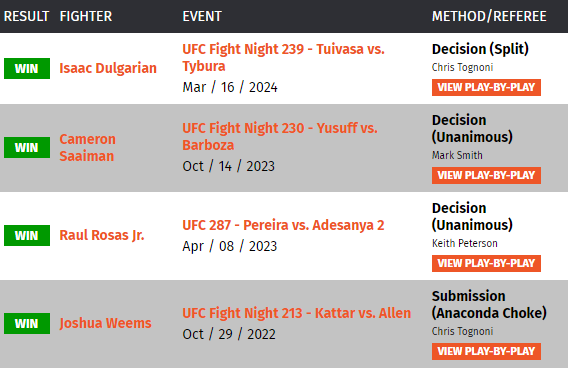Open Joshua Weems fighter profile link
Screen dimensions: 568x368
click(105, 323)
